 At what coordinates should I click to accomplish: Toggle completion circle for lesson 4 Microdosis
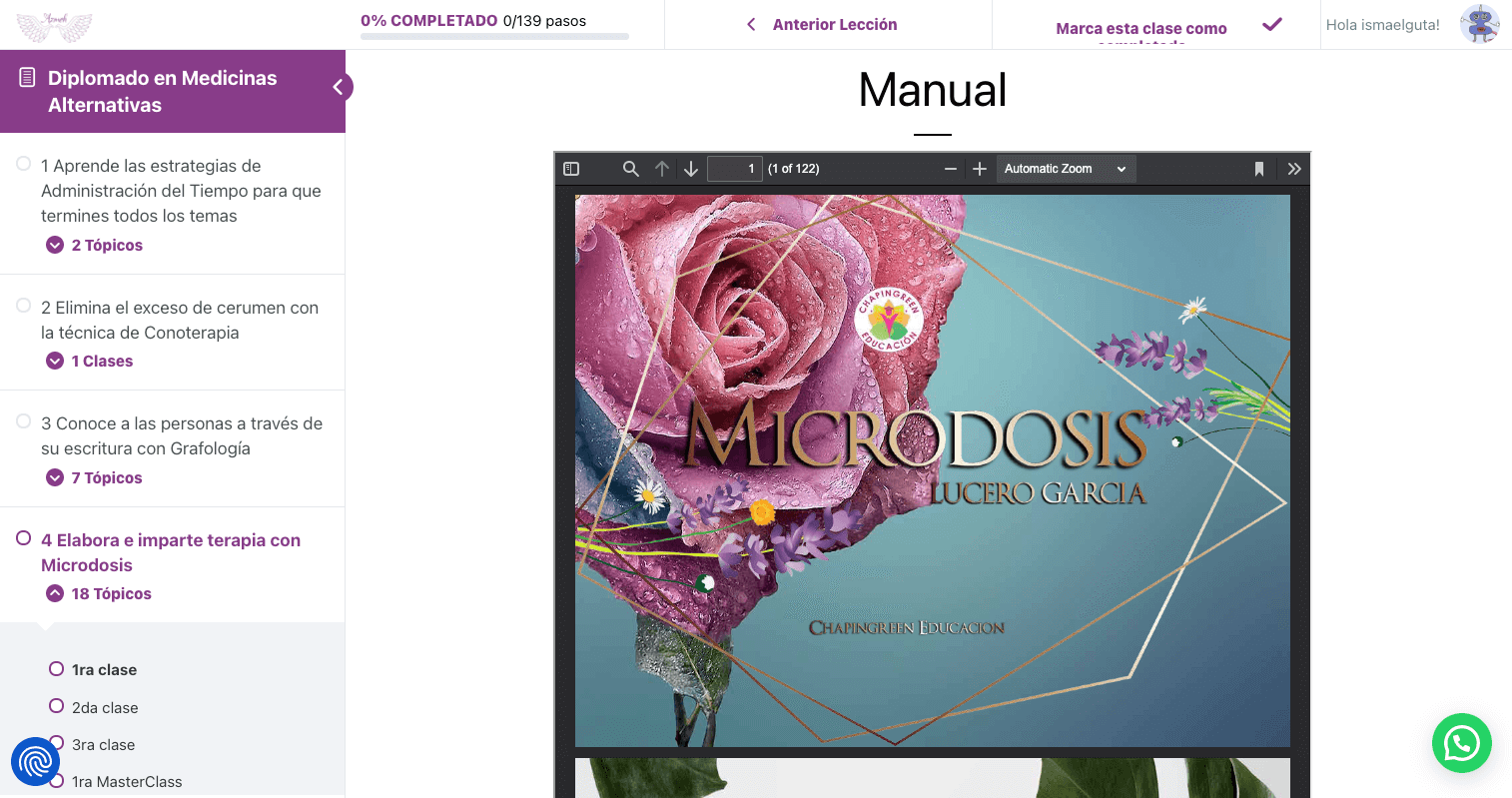(24, 538)
